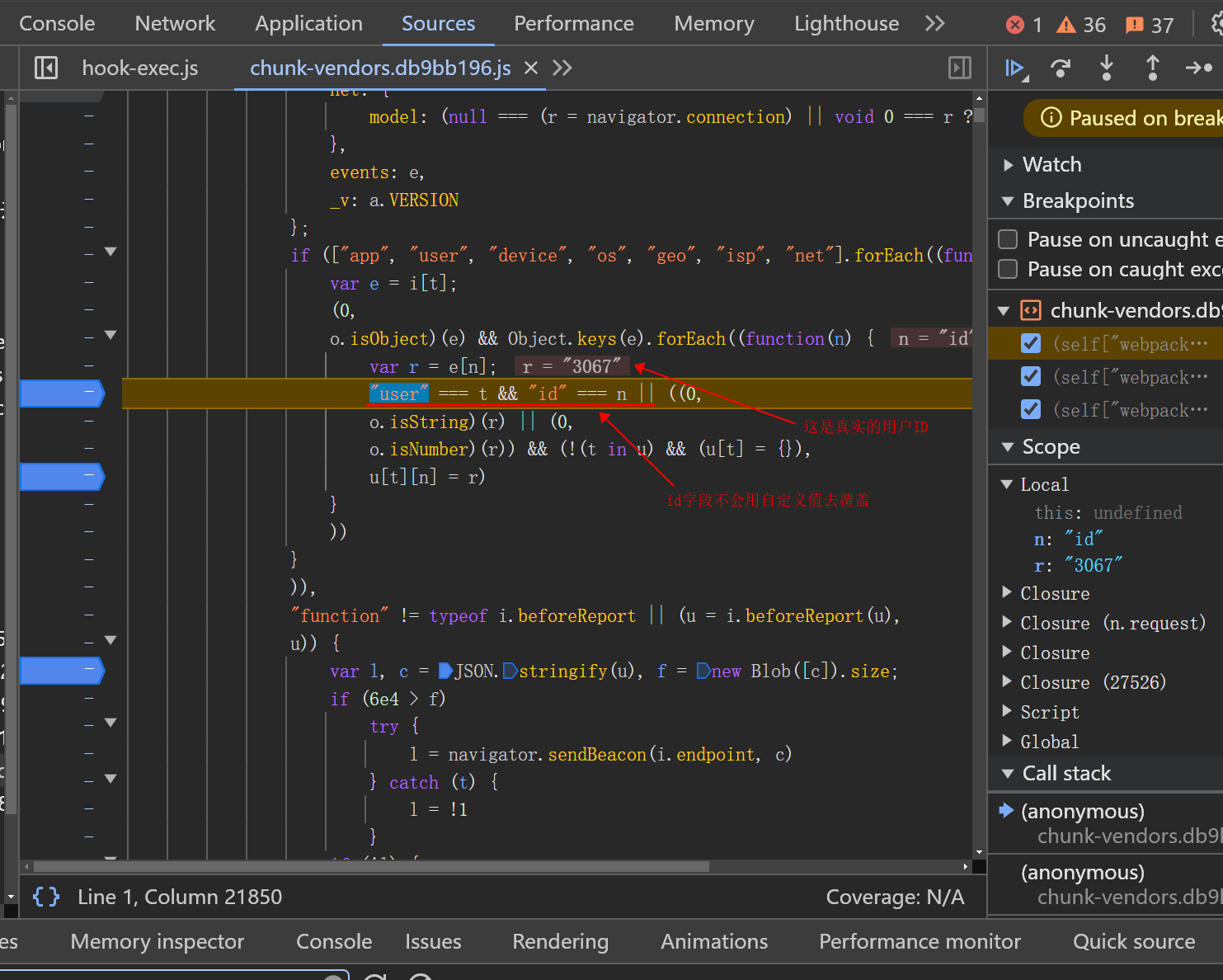Click inline value r = "3067" in code
The width and height of the screenshot is (1223, 980).
[x=572, y=366]
